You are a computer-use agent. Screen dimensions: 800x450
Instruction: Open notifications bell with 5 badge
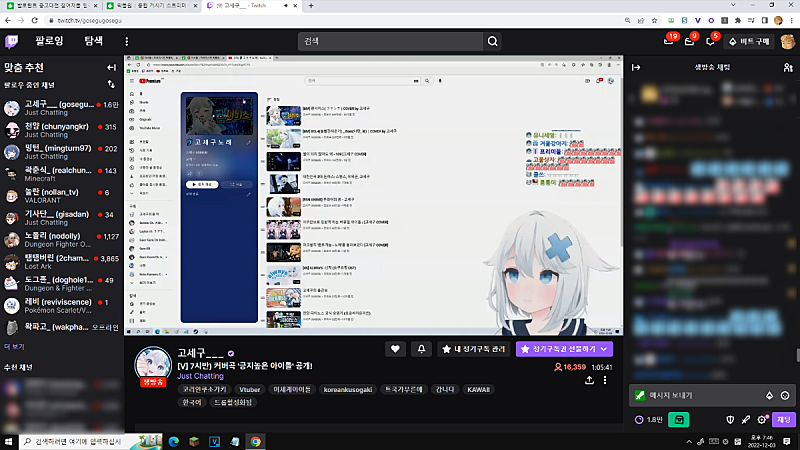coord(710,41)
